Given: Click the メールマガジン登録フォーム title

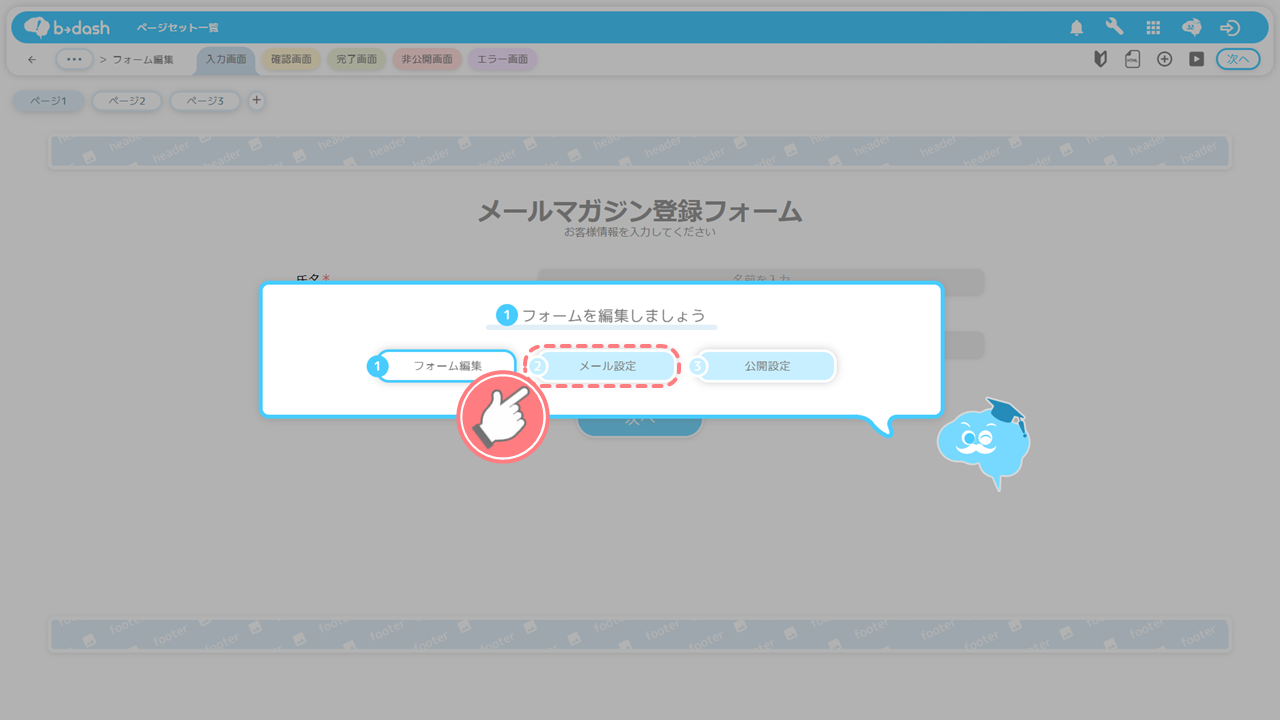Looking at the screenshot, I should pos(640,211).
